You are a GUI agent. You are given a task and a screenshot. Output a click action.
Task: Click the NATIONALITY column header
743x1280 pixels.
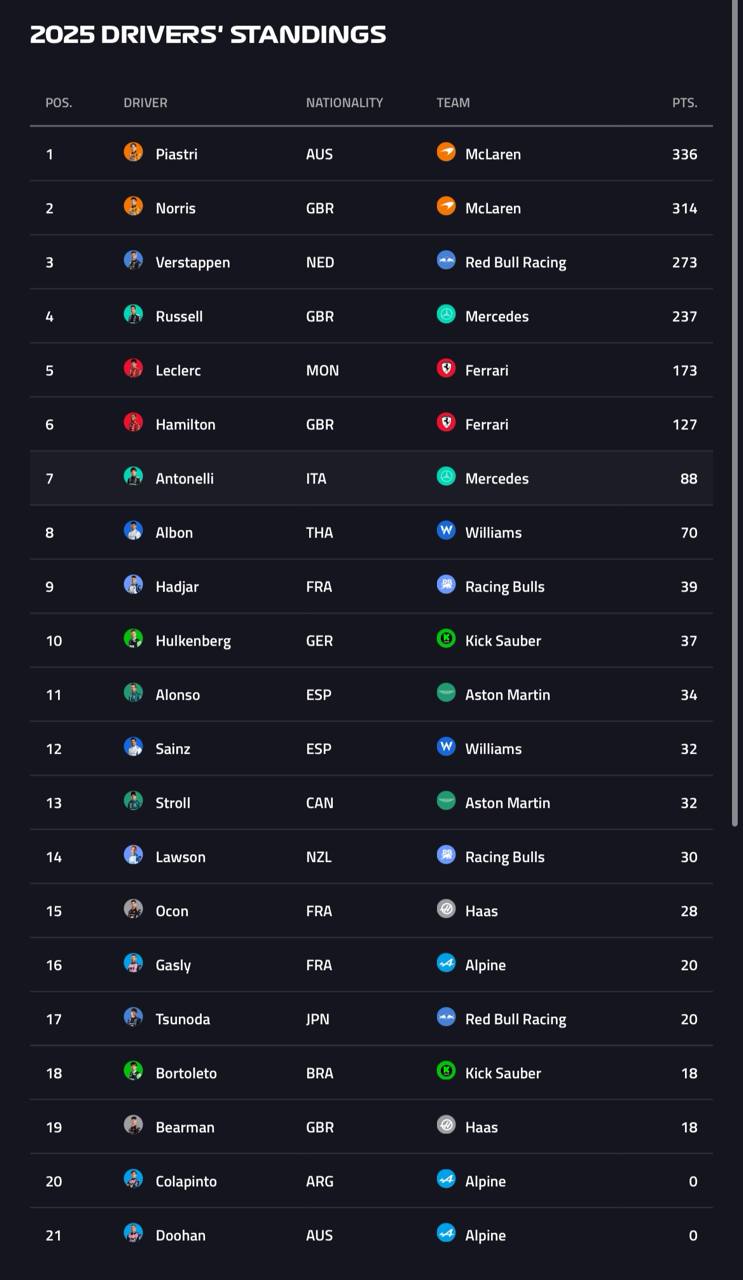[x=344, y=102]
